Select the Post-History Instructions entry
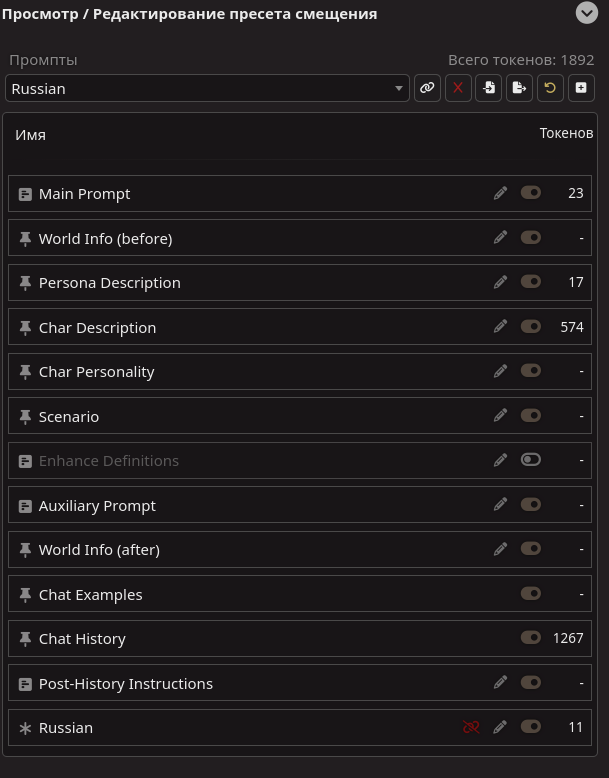The height and width of the screenshot is (778, 609). [125, 684]
